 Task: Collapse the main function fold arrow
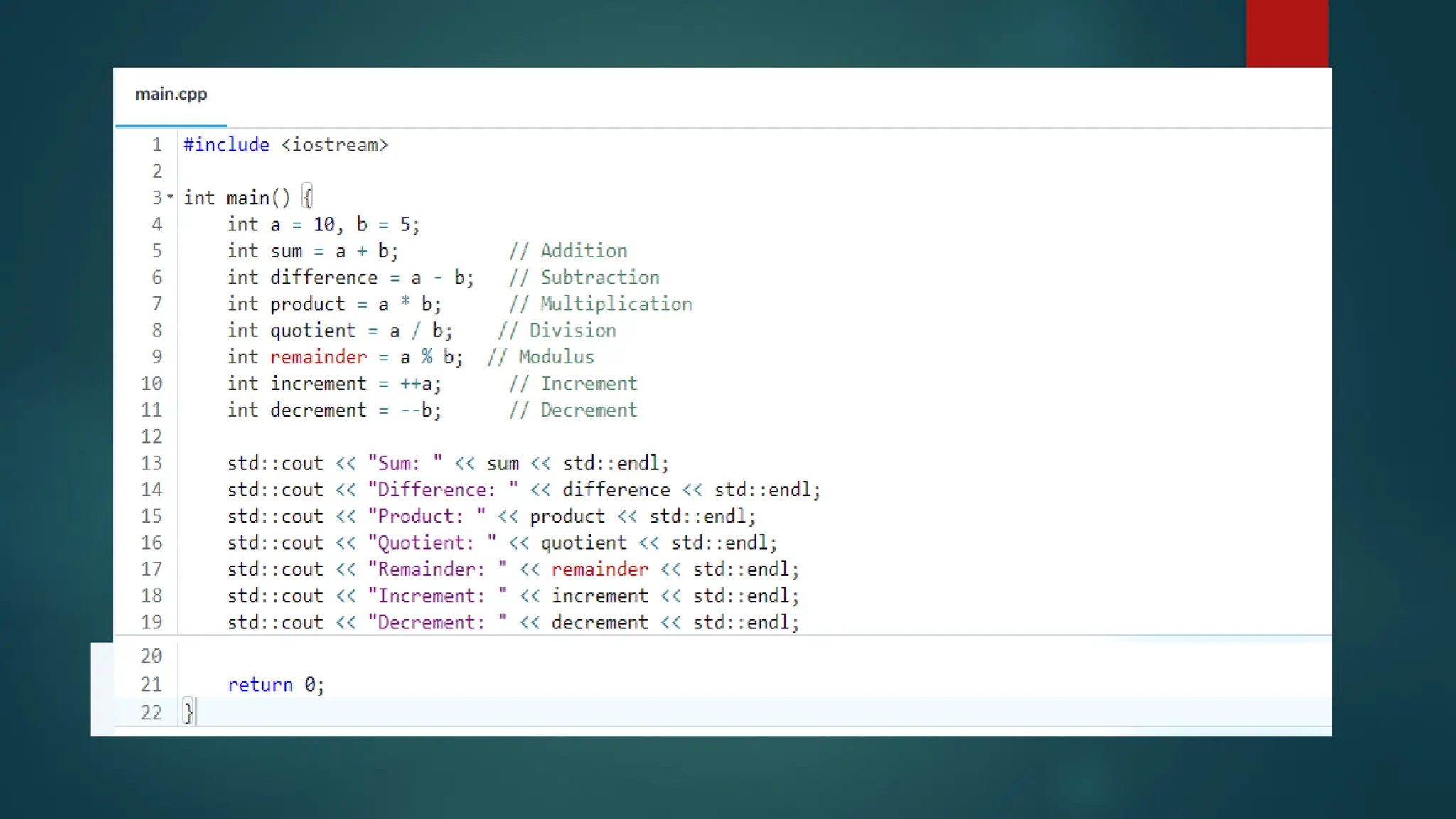171,196
